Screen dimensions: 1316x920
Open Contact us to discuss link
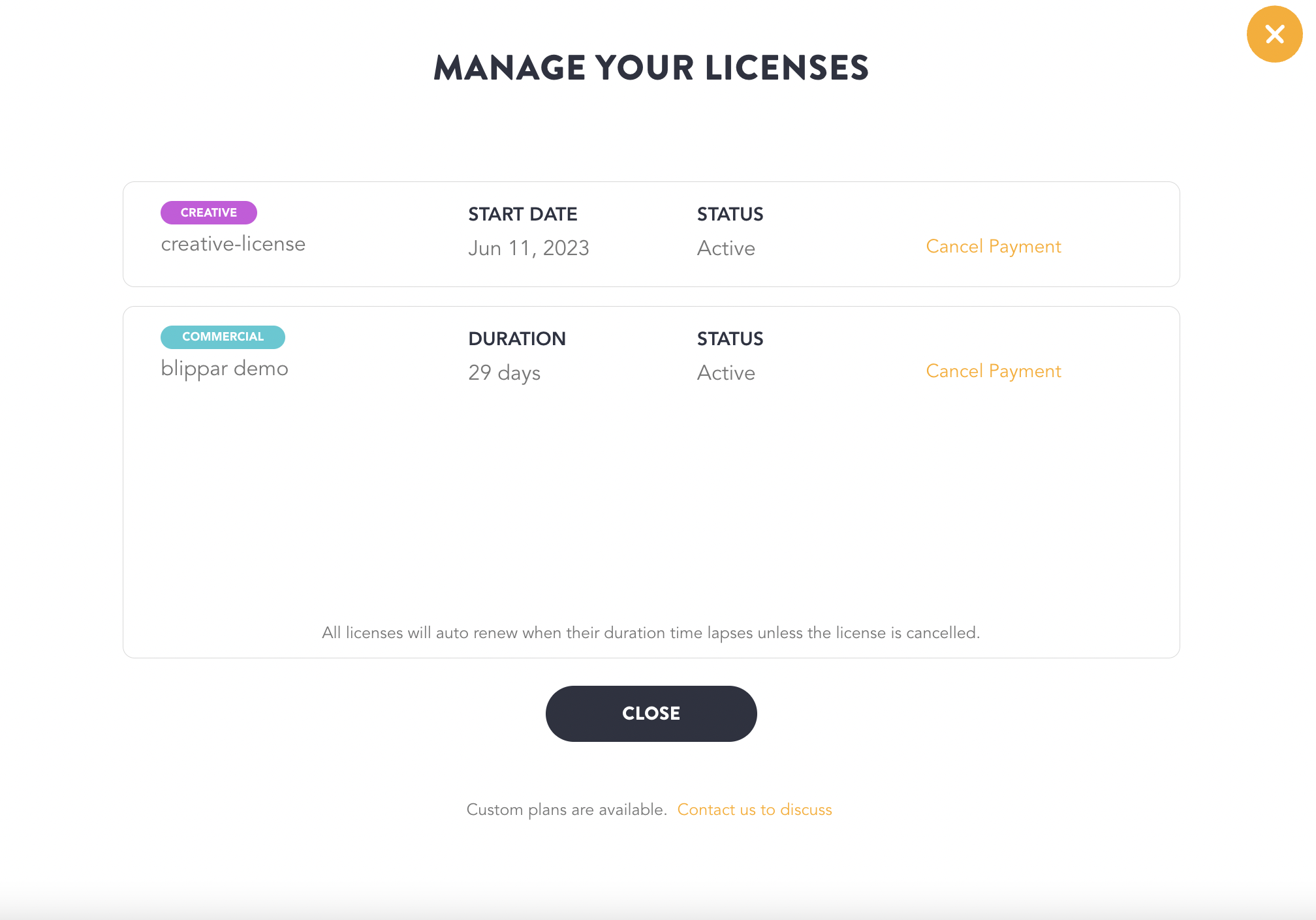[754, 810]
